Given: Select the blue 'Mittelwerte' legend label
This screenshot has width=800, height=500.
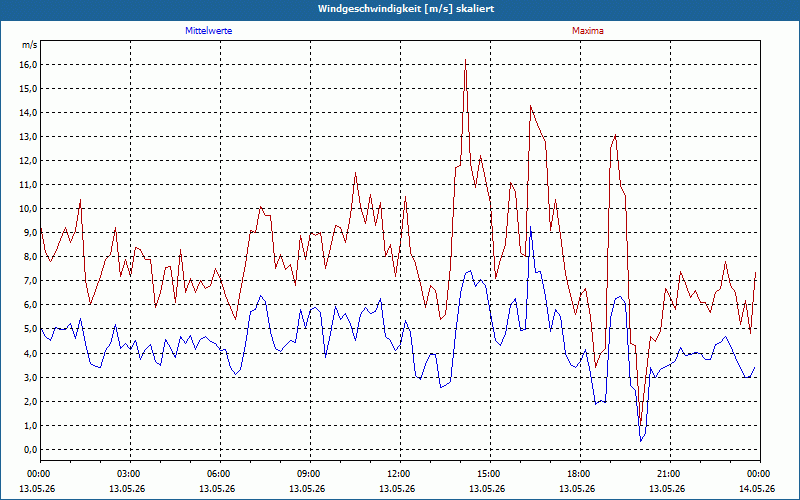Looking at the screenshot, I should [209, 31].
